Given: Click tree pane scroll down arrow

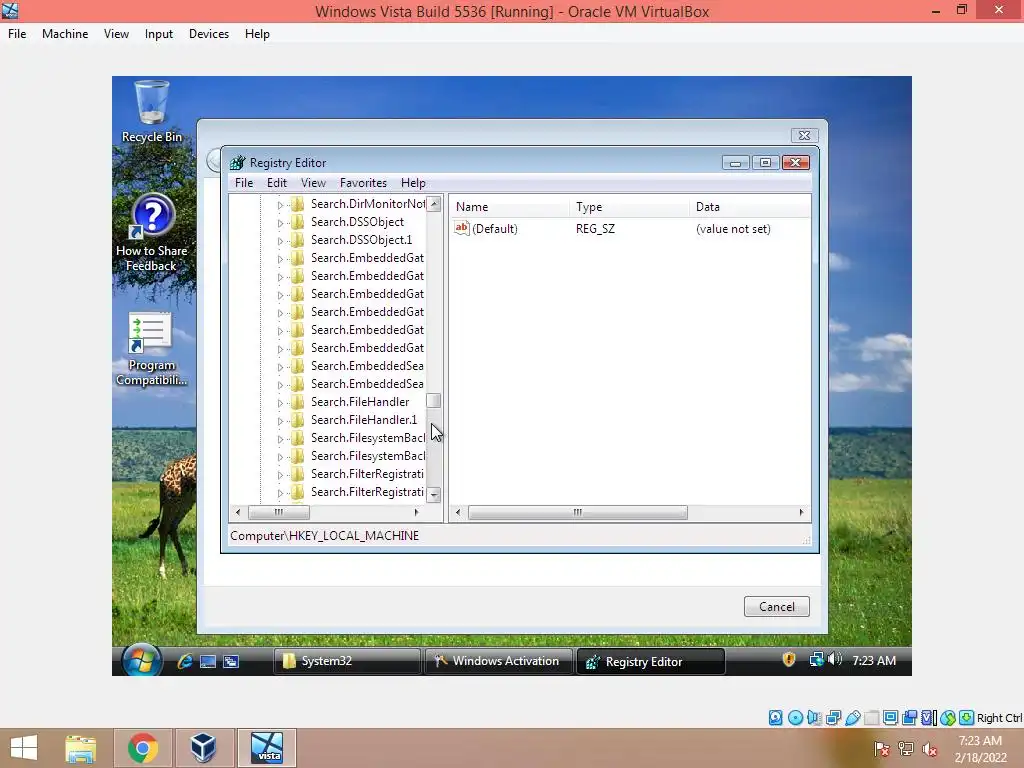Looking at the screenshot, I should click(x=434, y=495).
